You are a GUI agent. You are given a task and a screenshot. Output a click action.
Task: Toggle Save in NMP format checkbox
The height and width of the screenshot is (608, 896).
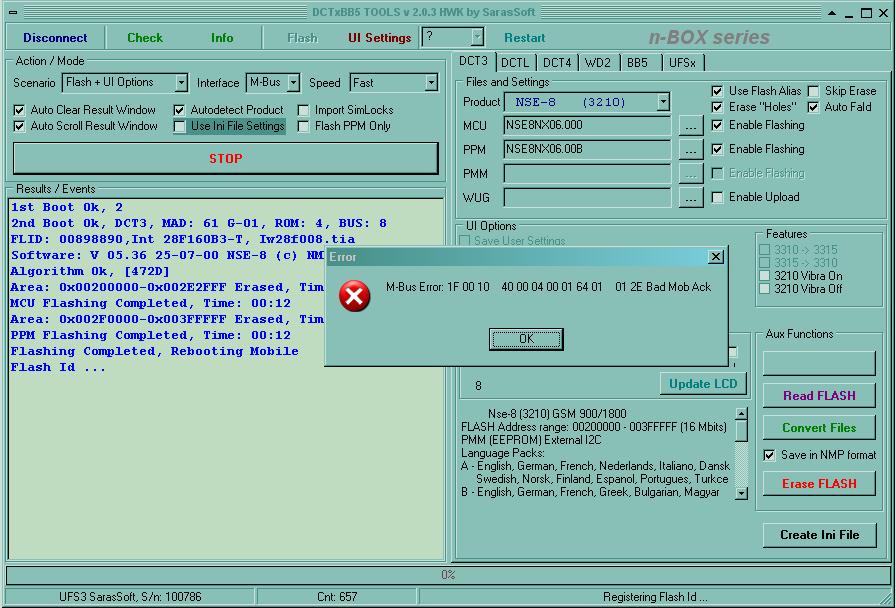(769, 455)
